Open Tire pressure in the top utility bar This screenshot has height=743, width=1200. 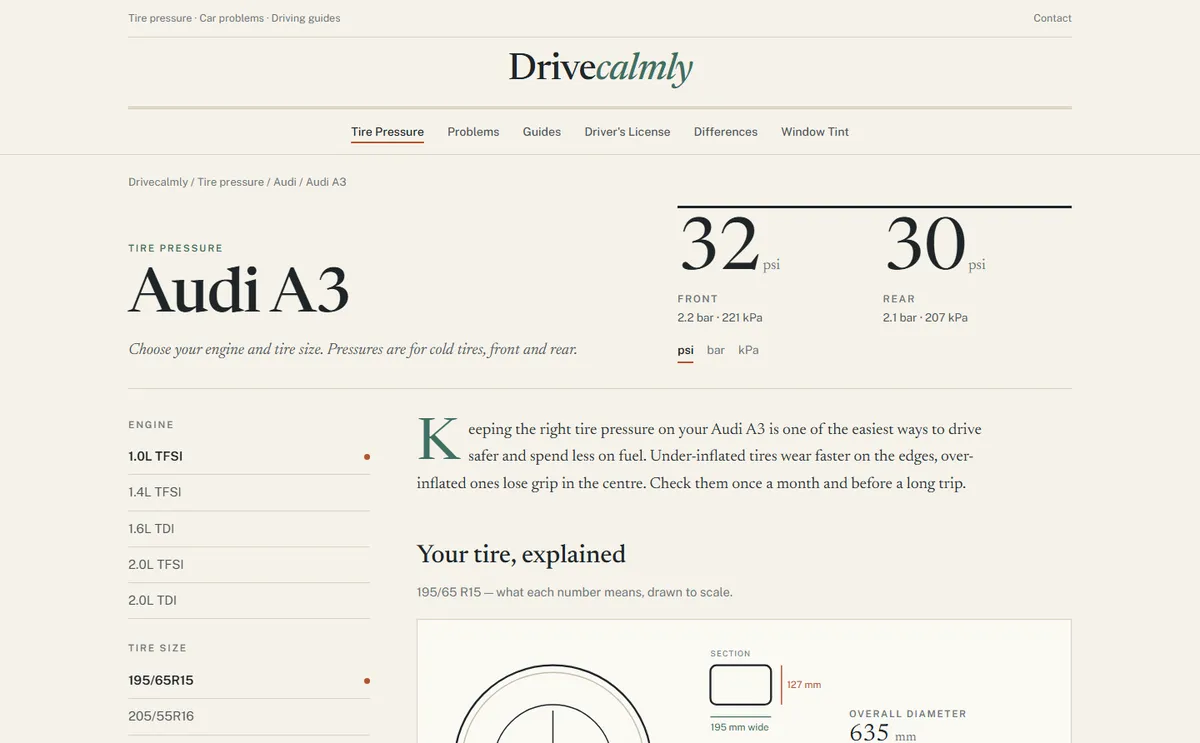click(160, 18)
